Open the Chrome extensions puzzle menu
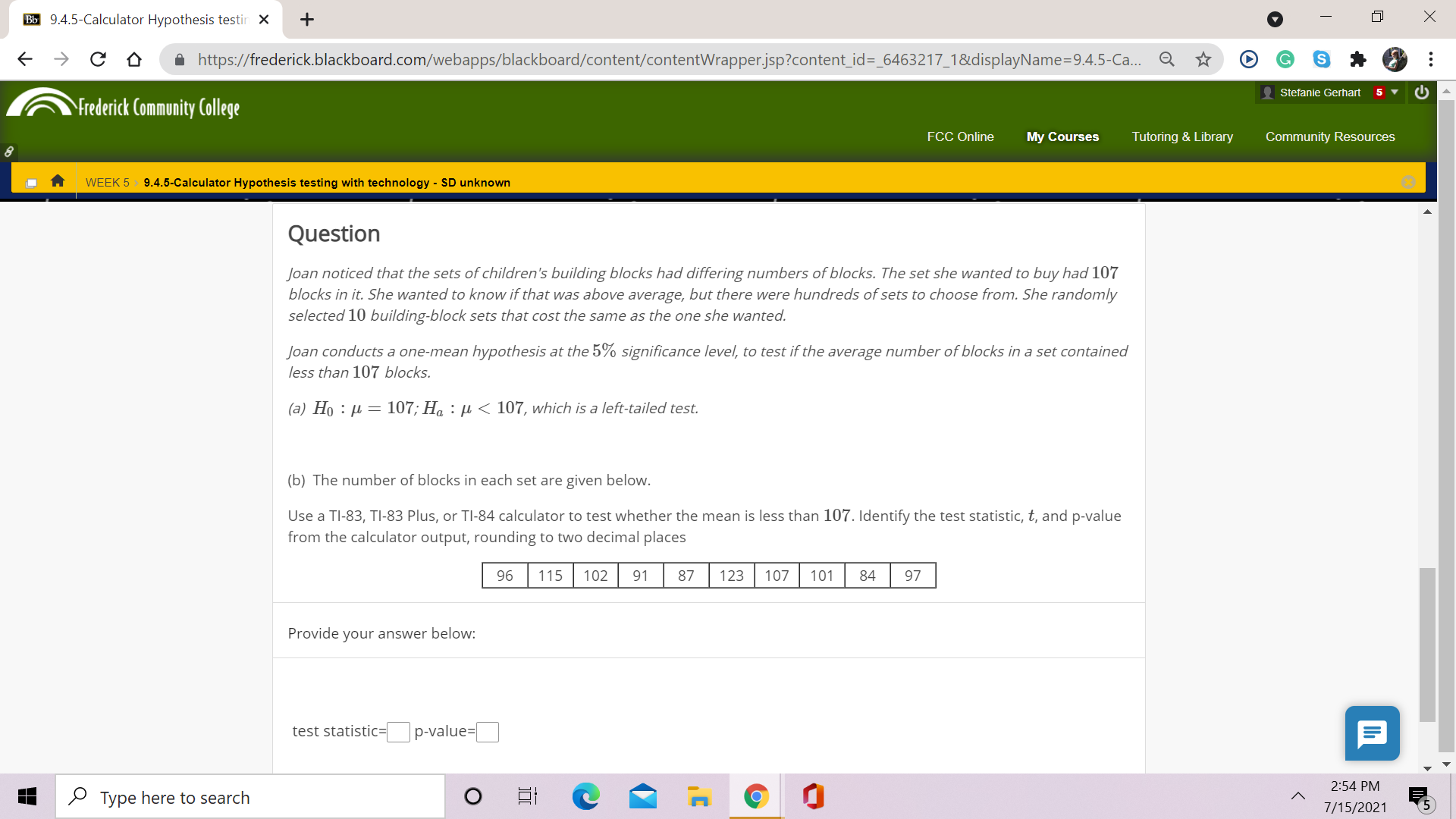The height and width of the screenshot is (819, 1456). coord(1357,59)
